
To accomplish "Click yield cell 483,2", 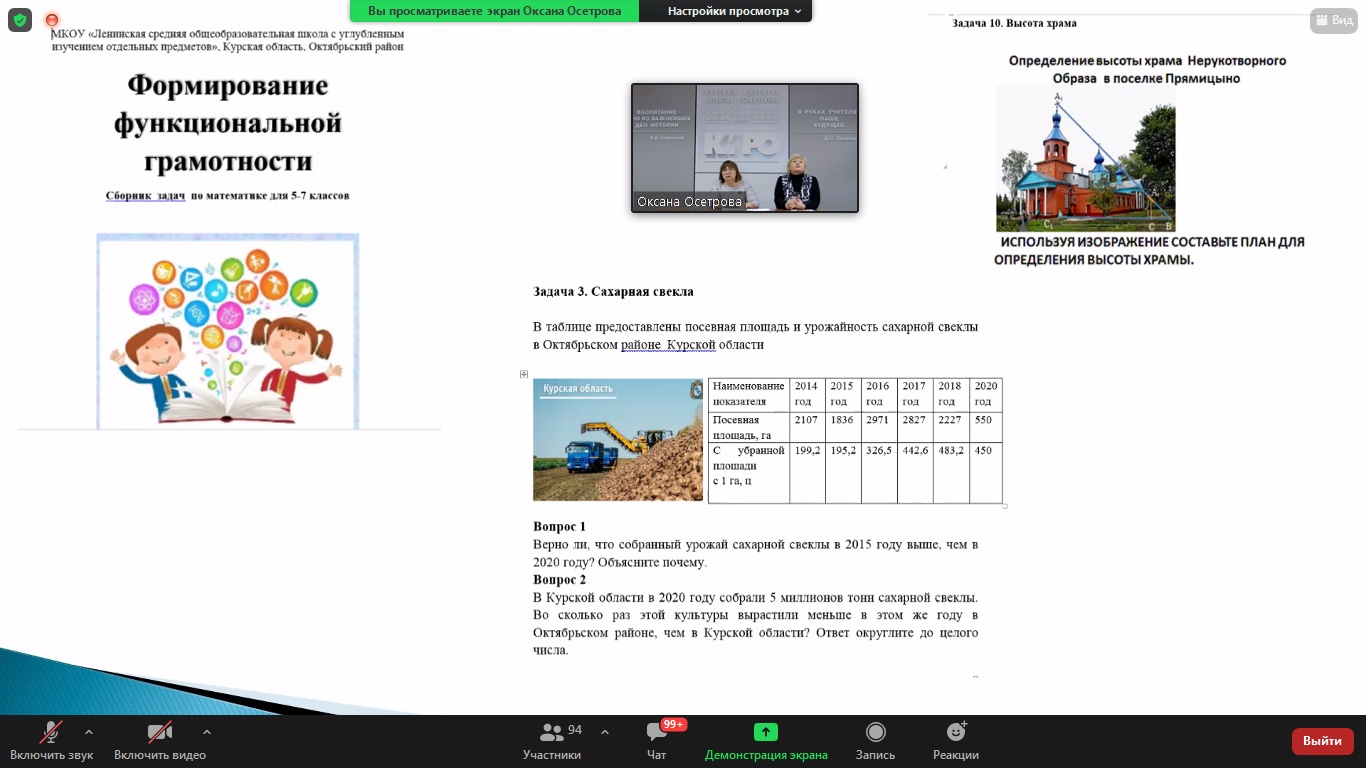I will [951, 472].
